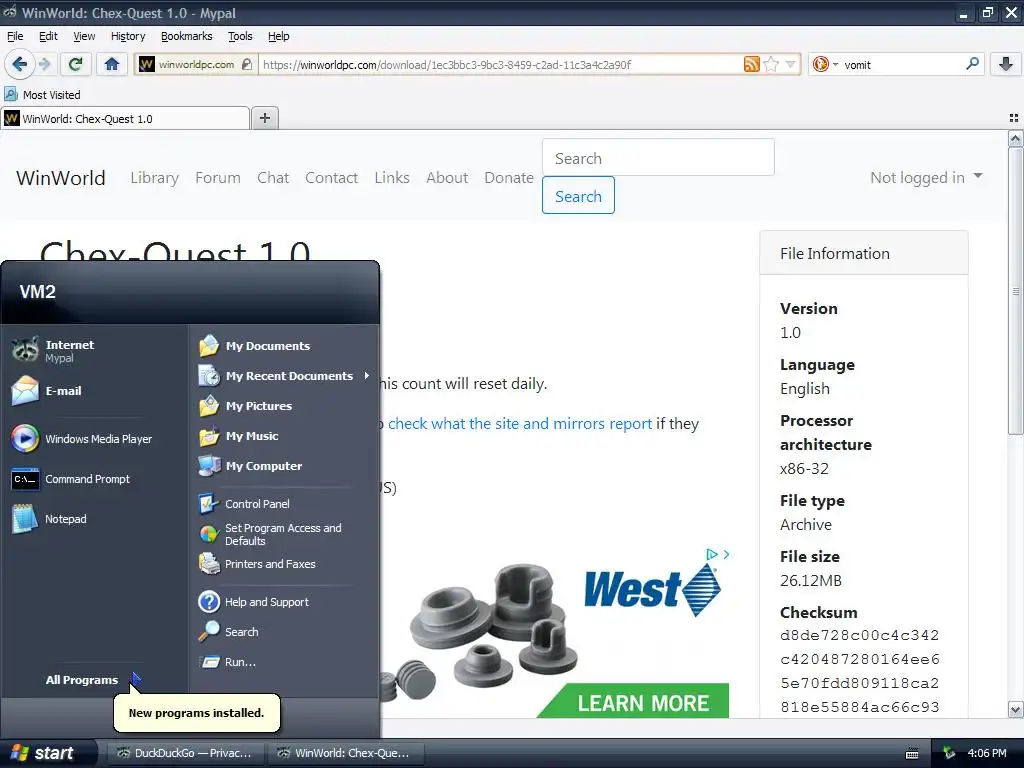Open the About page
The image size is (1024, 768).
tap(447, 178)
